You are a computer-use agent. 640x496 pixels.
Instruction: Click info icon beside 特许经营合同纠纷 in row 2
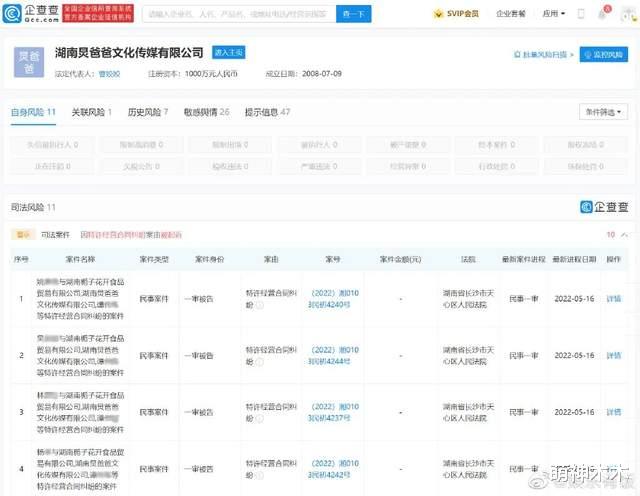[x=260, y=362]
